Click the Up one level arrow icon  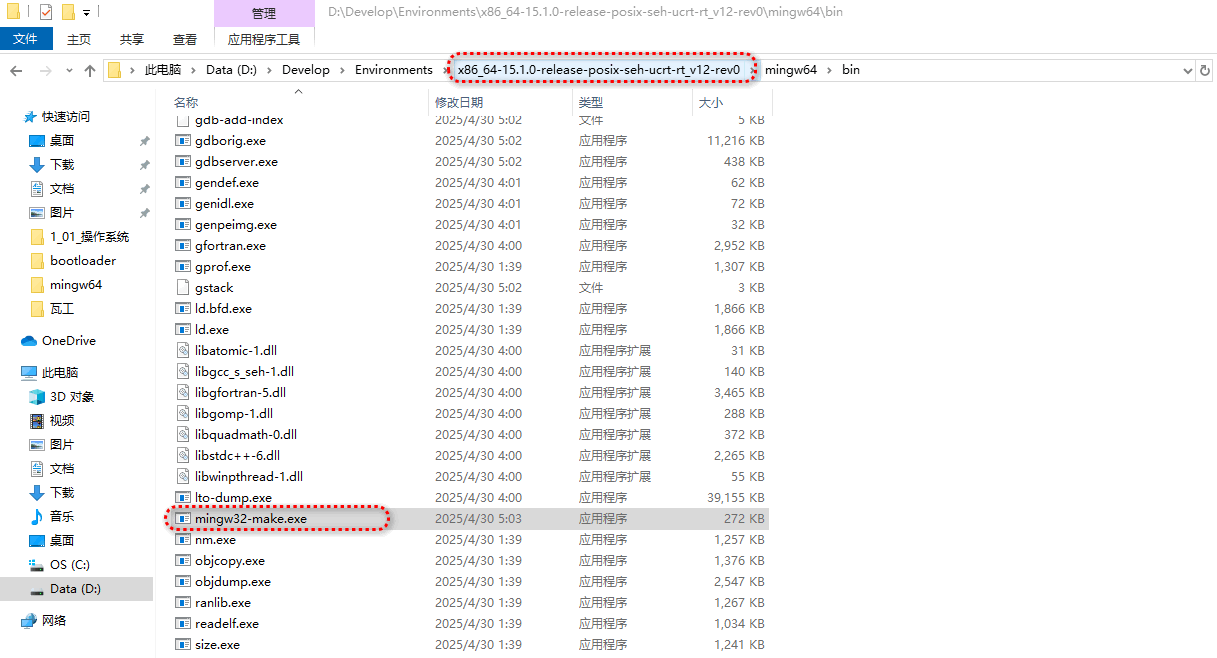[x=90, y=70]
